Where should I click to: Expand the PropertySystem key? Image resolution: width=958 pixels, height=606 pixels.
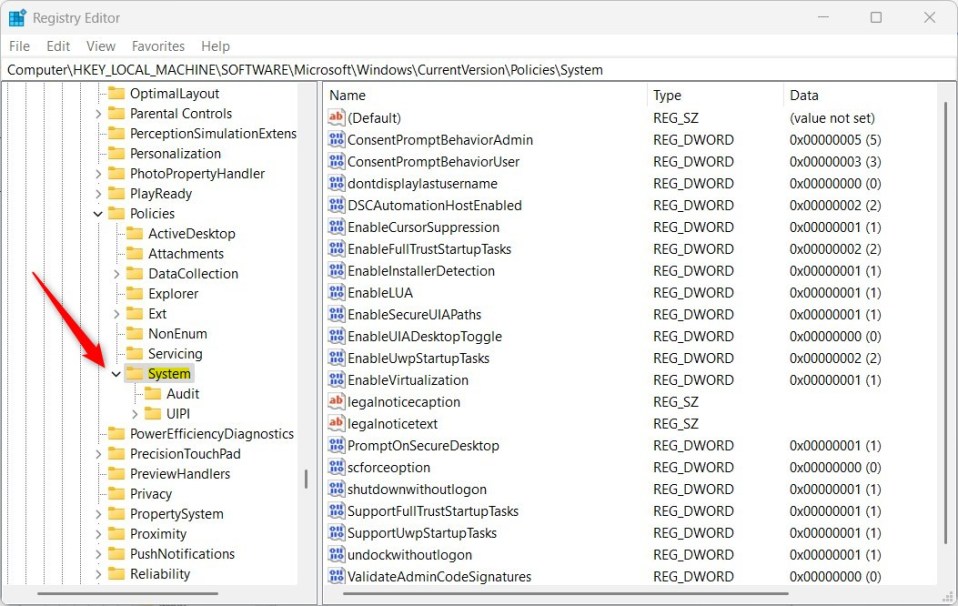(x=98, y=514)
